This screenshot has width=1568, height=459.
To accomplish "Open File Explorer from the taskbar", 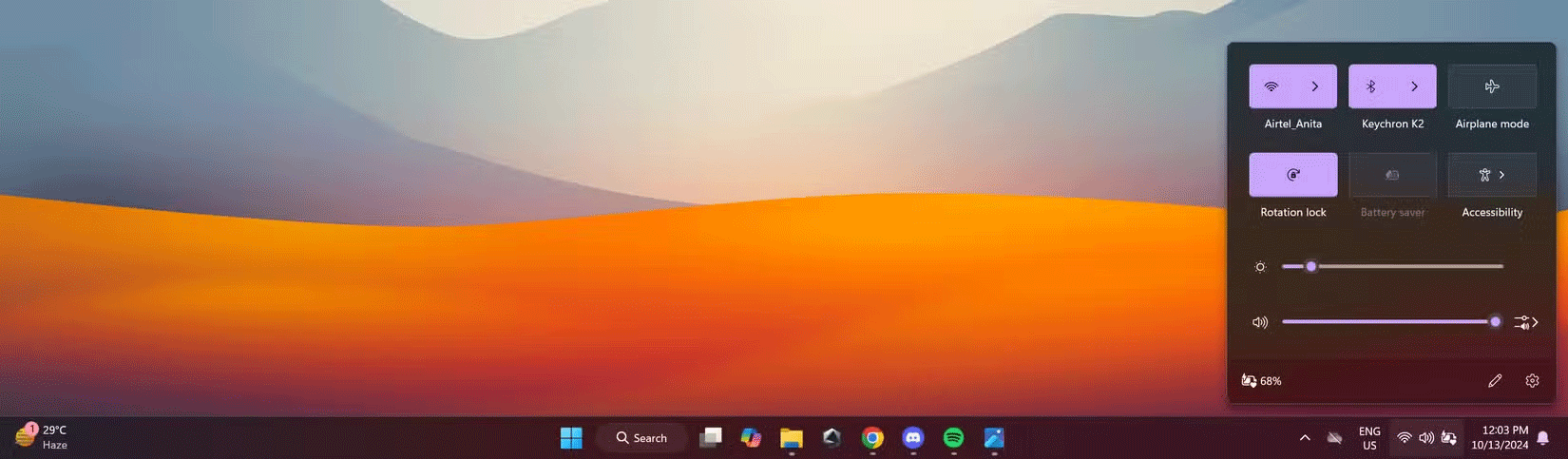I will tap(792, 438).
